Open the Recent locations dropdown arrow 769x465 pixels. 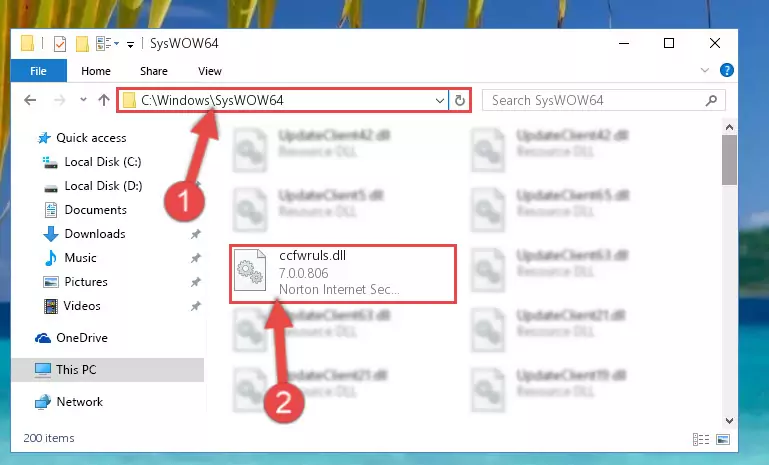pos(83,100)
